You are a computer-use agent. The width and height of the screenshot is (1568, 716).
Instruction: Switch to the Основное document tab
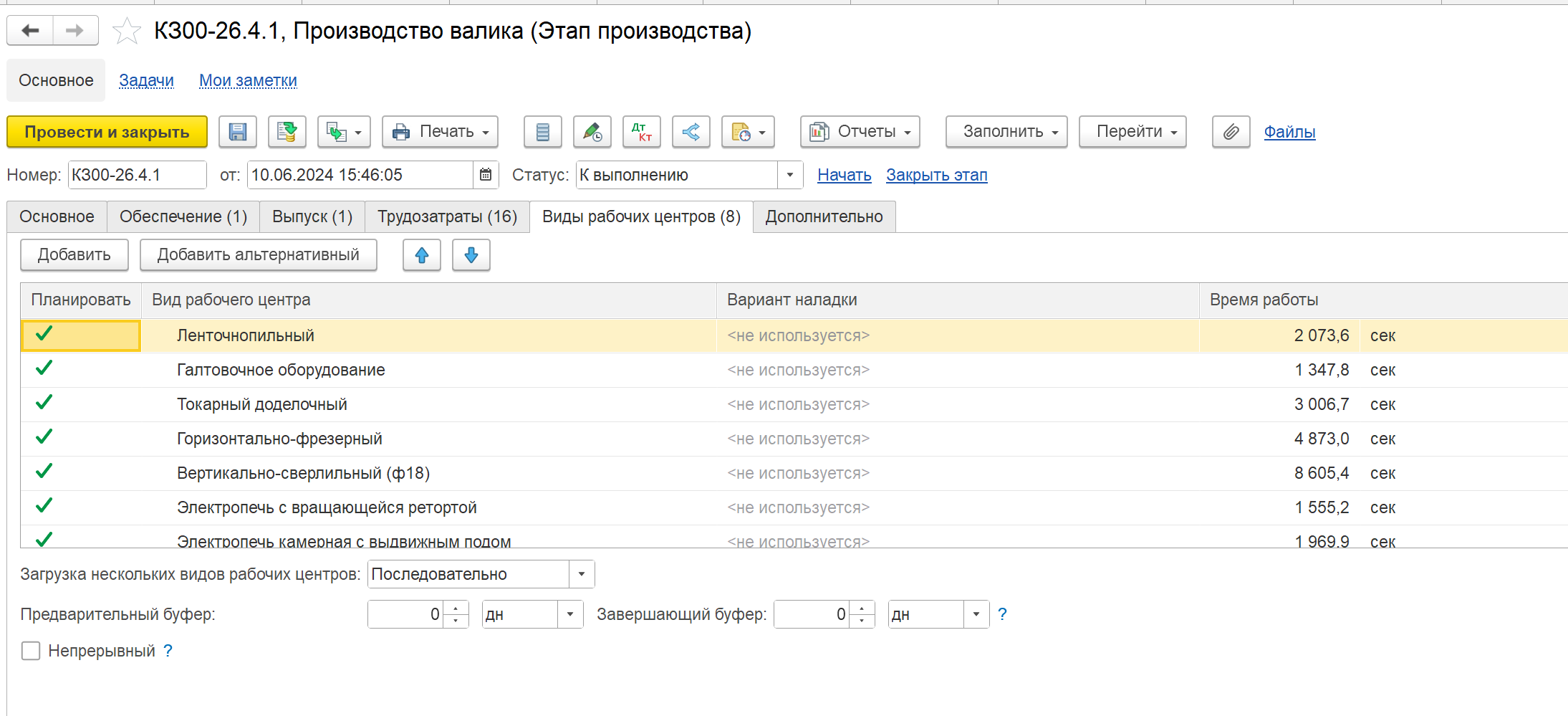[57, 216]
